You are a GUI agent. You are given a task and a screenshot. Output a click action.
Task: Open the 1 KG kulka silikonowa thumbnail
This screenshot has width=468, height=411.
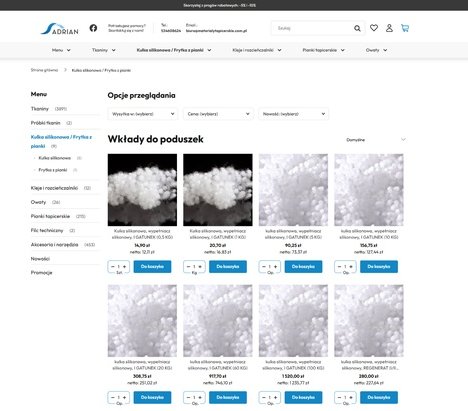point(218,190)
